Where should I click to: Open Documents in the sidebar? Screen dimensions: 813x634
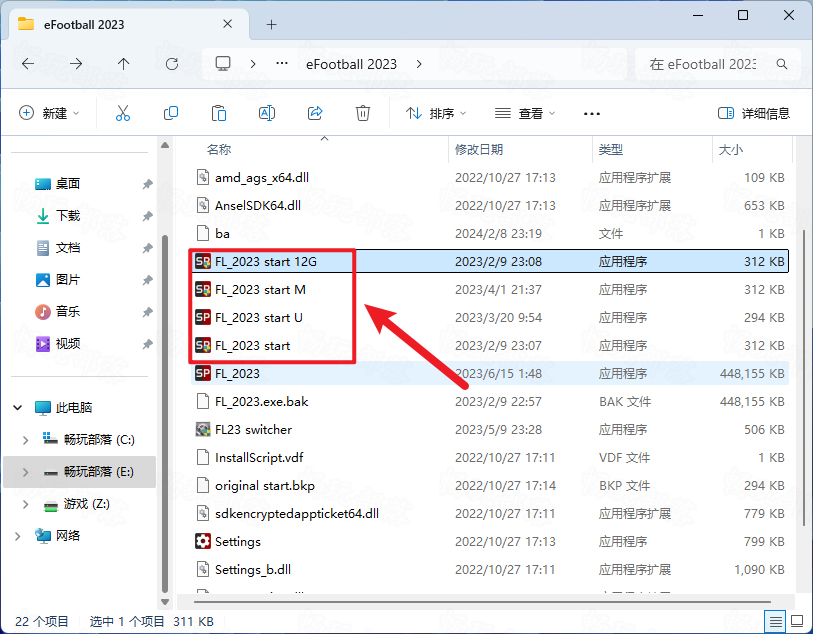coord(67,248)
